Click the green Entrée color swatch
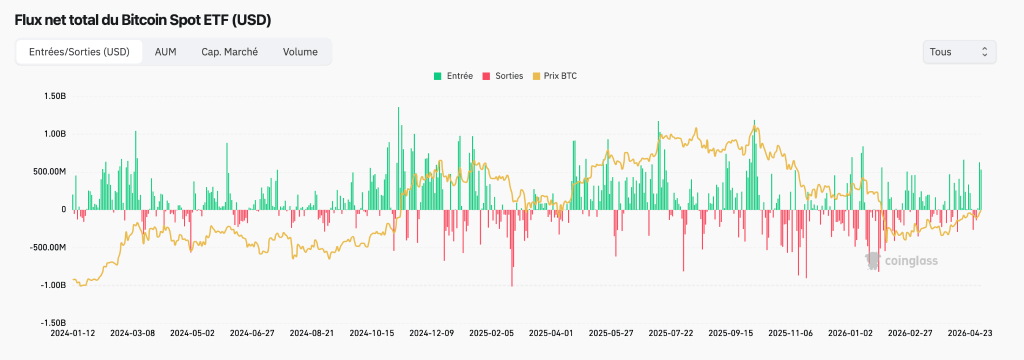This screenshot has width=1024, height=360. pyautogui.click(x=438, y=76)
